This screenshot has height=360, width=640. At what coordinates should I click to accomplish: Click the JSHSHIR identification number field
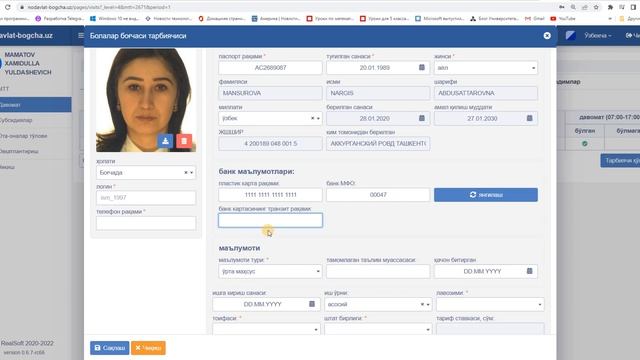(270, 144)
